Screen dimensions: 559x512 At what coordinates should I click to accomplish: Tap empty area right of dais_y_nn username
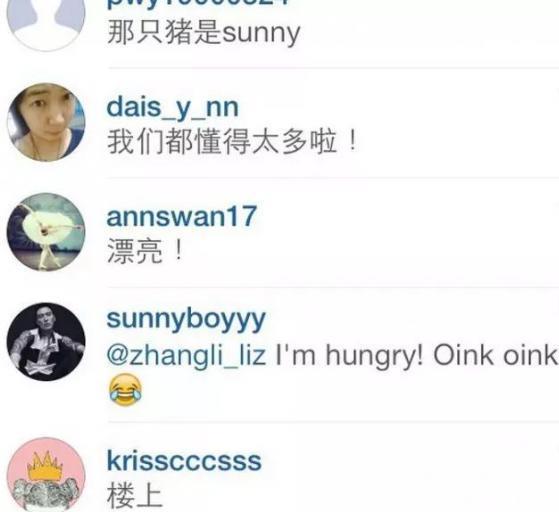tap(396, 108)
